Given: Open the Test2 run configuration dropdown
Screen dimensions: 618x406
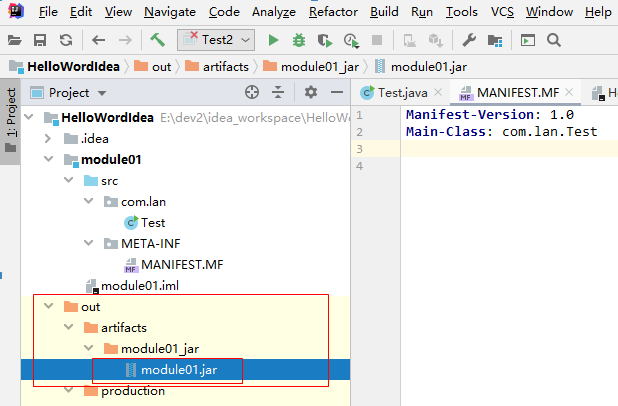Looking at the screenshot, I should (x=216, y=40).
